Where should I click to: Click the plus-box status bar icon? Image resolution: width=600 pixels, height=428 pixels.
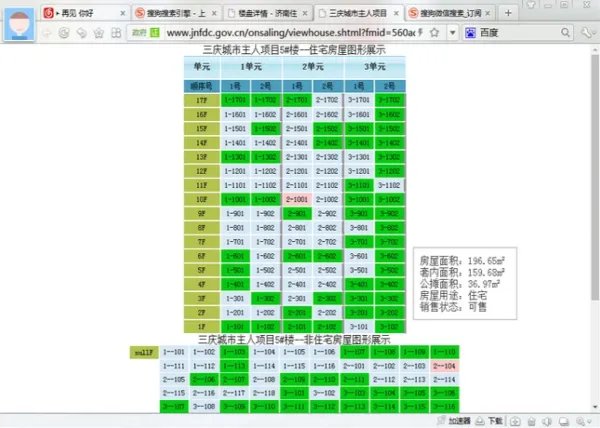point(515,421)
